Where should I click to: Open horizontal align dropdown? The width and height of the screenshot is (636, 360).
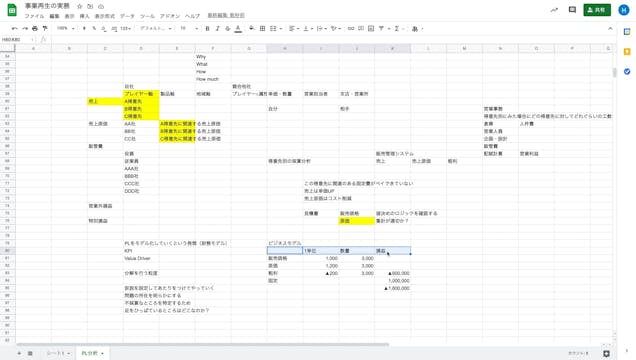(x=293, y=28)
